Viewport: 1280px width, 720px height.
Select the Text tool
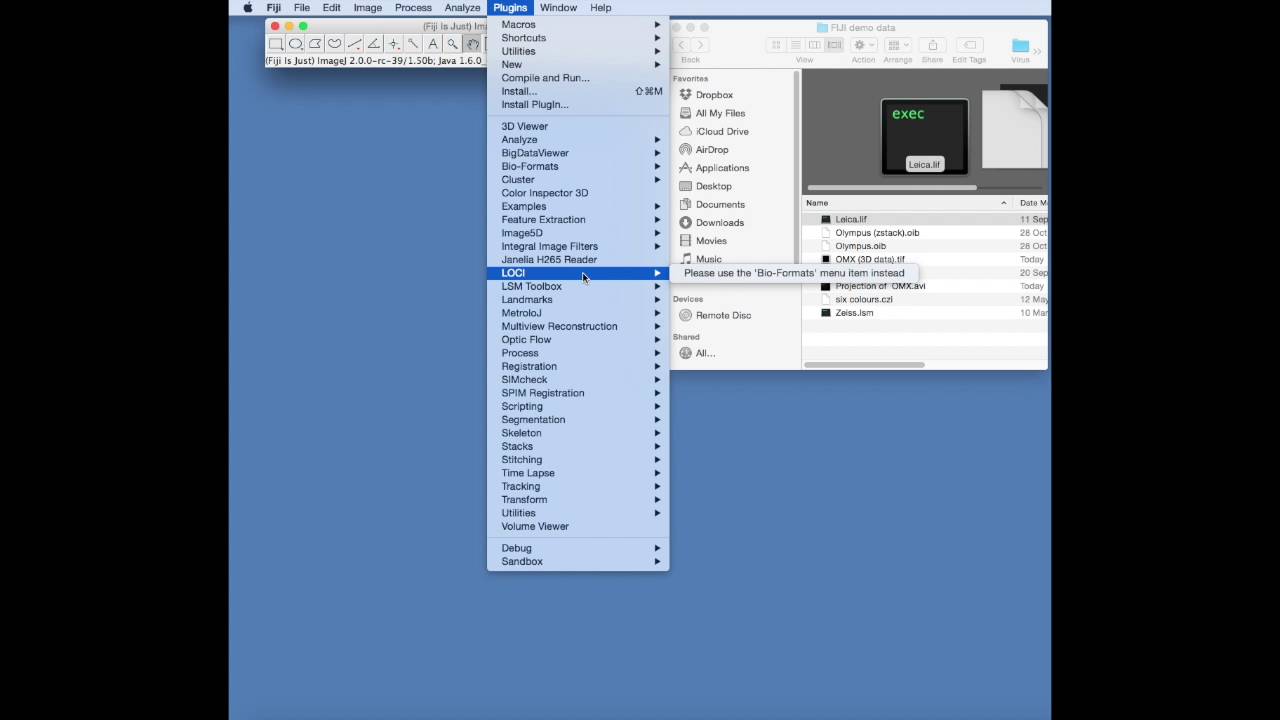433,44
